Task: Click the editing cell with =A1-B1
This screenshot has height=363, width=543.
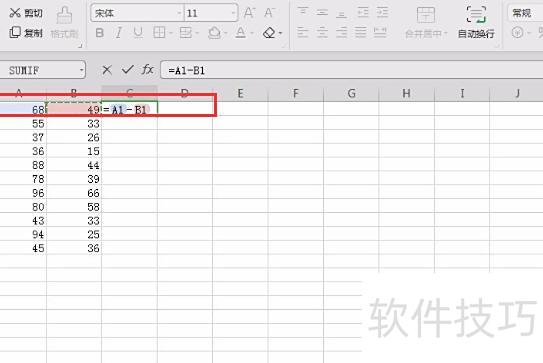Action: pyautogui.click(x=130, y=110)
